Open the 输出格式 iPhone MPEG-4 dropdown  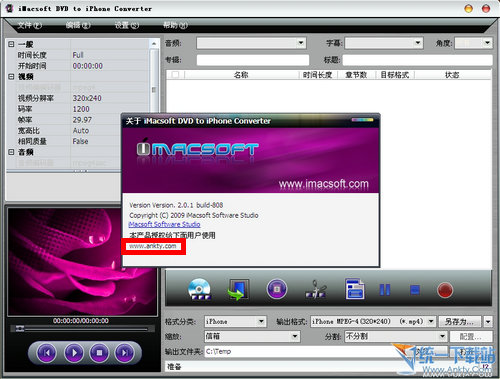click(x=431, y=321)
